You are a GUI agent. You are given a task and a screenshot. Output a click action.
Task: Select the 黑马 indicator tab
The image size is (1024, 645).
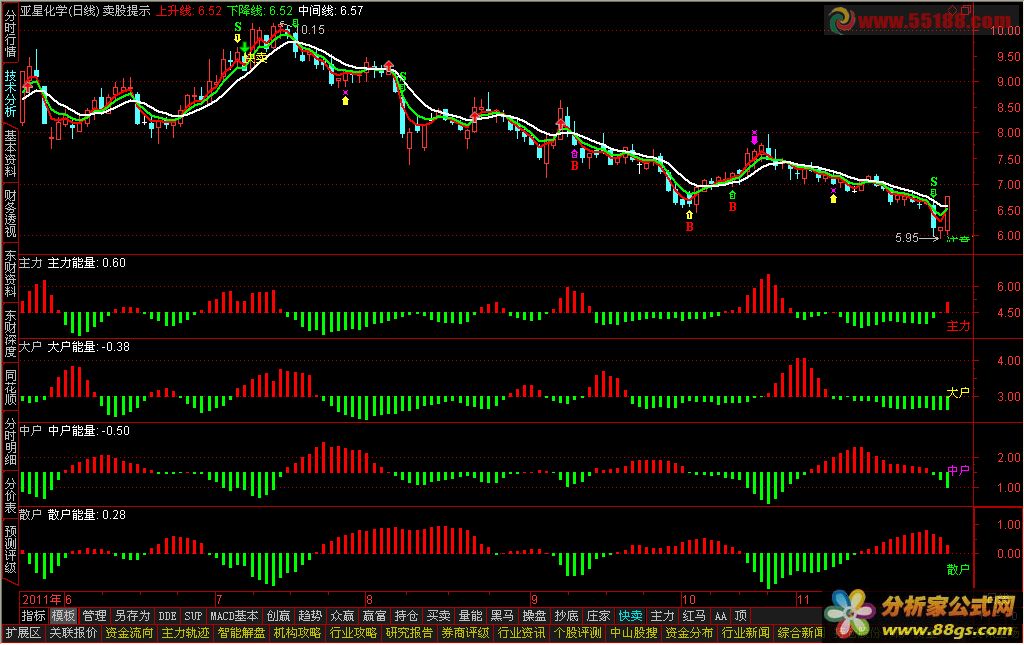502,616
